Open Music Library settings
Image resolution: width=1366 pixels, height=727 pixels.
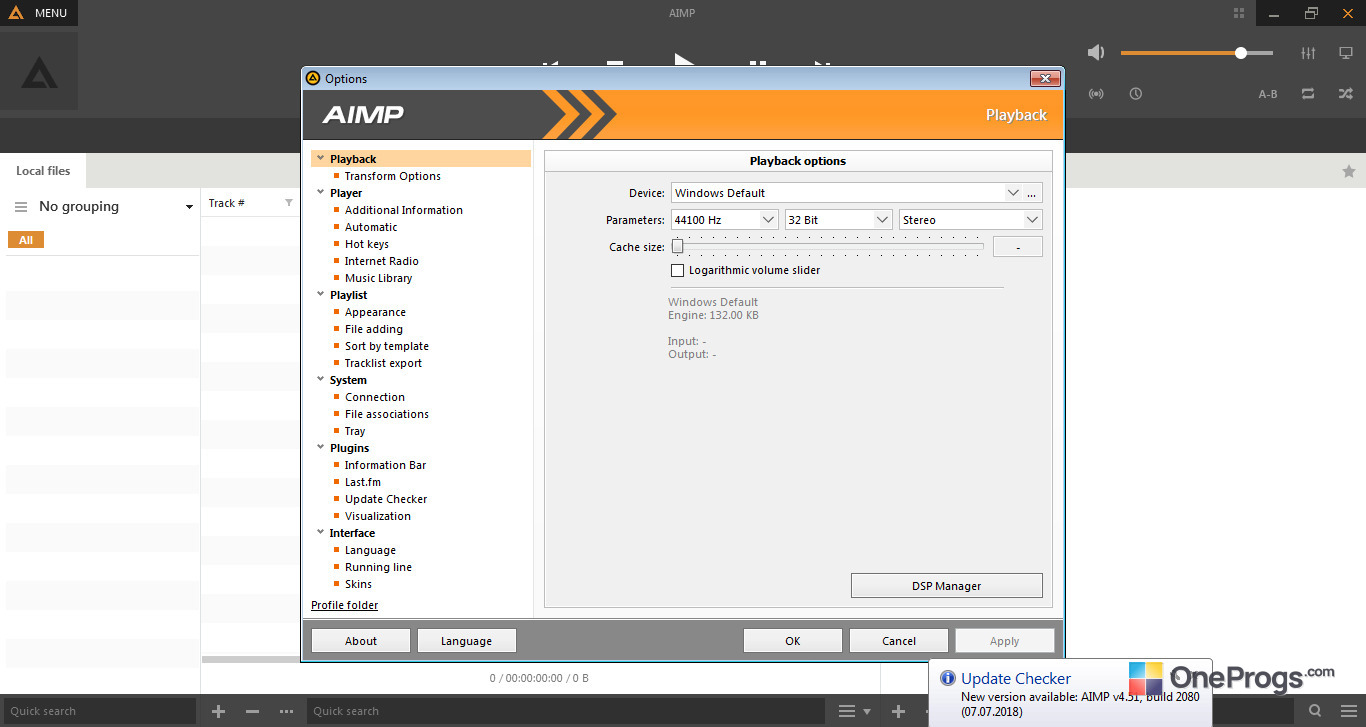pyautogui.click(x=379, y=278)
